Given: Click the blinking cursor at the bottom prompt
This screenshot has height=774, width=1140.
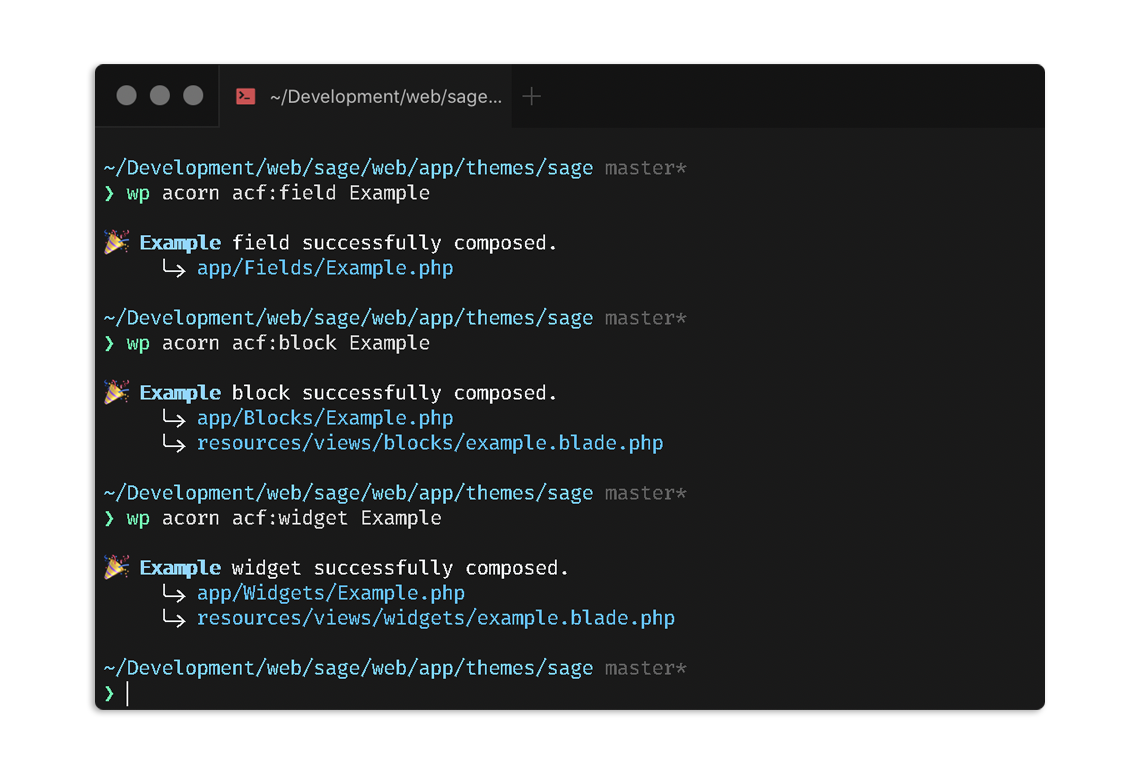Looking at the screenshot, I should 128,693.
